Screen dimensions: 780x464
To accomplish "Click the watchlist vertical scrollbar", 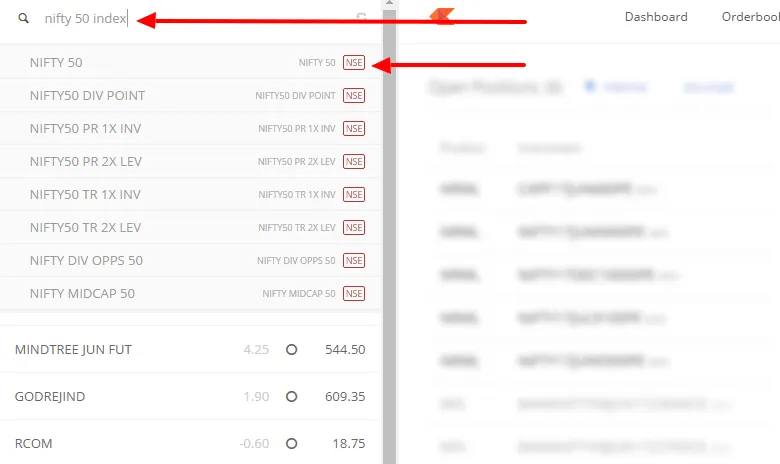I will pos(390,232).
